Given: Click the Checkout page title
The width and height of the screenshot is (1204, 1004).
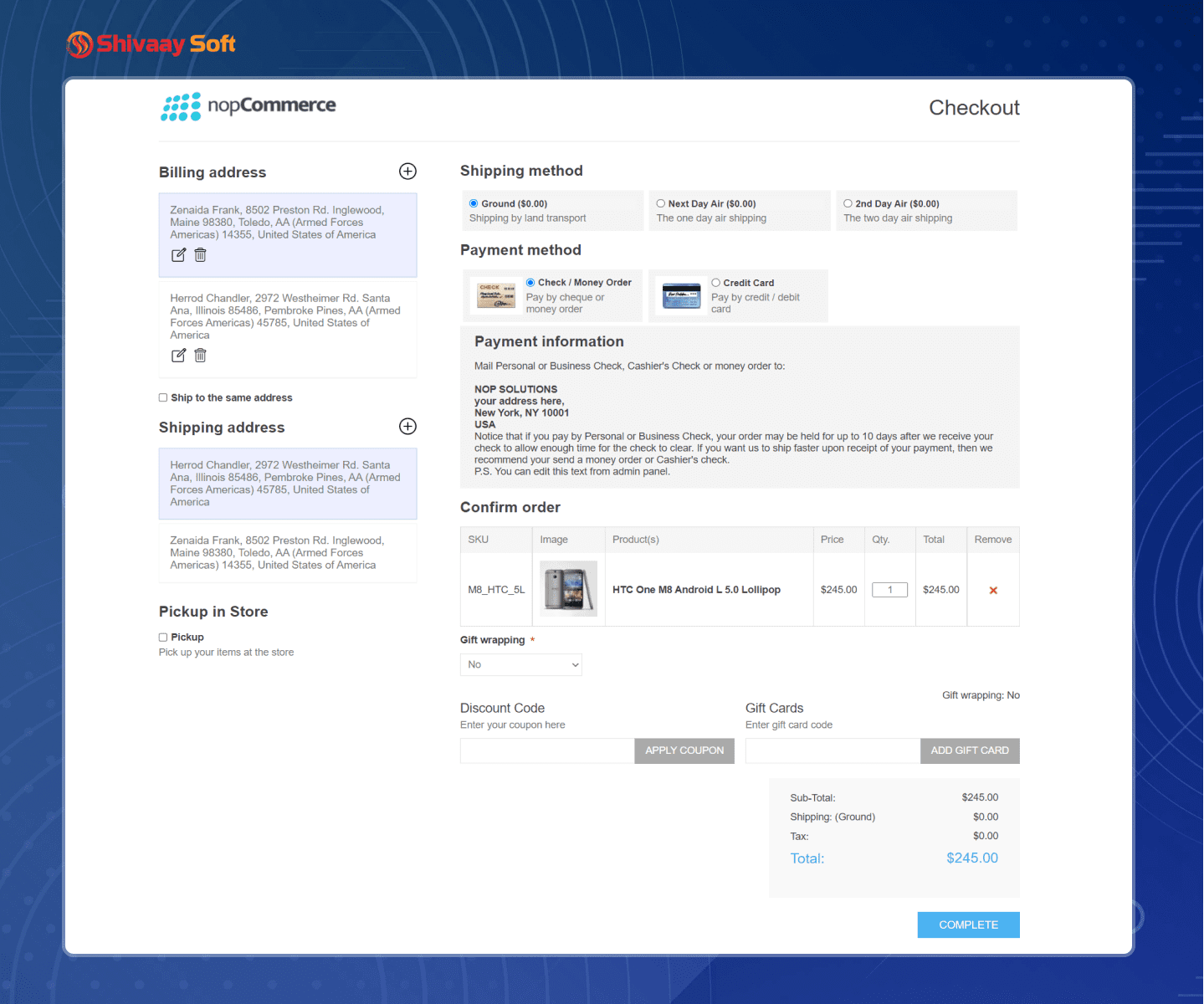Looking at the screenshot, I should point(974,108).
